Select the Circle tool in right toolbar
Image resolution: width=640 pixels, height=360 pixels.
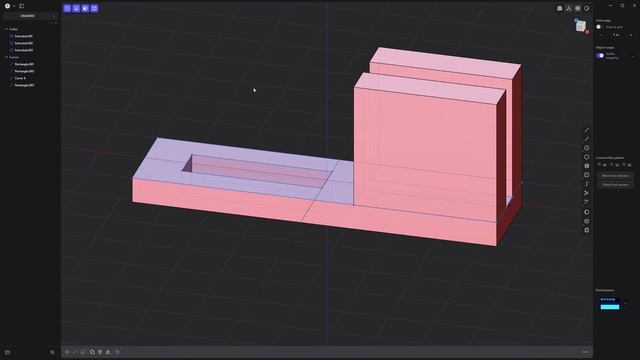click(x=587, y=148)
